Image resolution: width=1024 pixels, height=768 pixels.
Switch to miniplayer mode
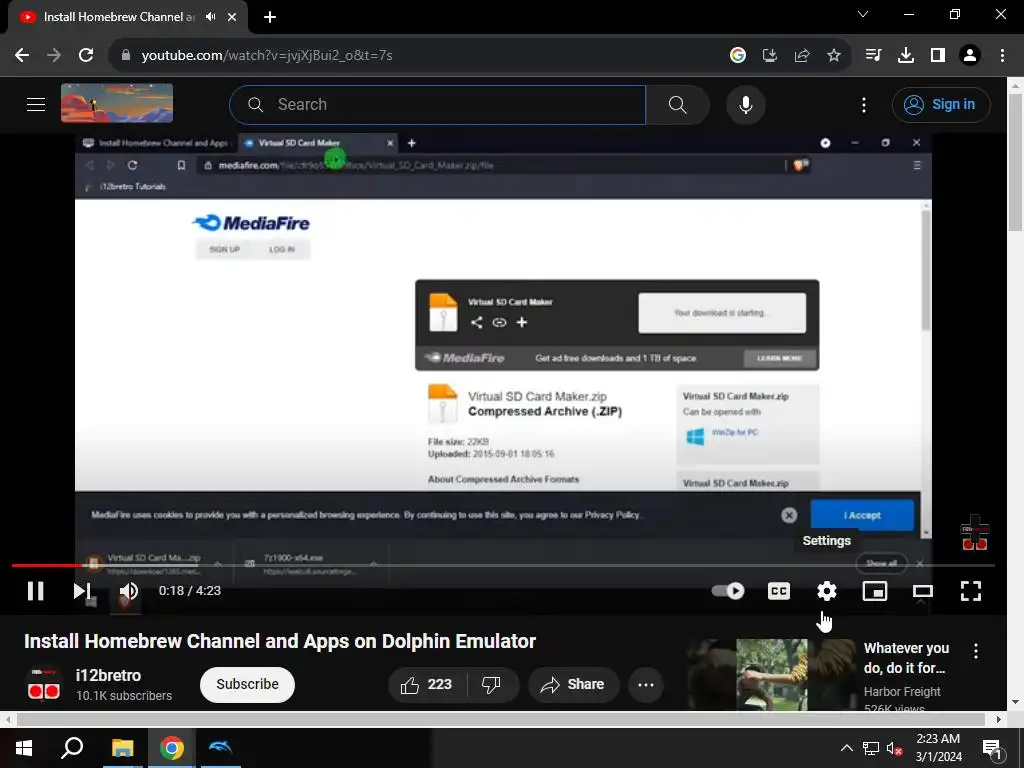[x=874, y=591]
